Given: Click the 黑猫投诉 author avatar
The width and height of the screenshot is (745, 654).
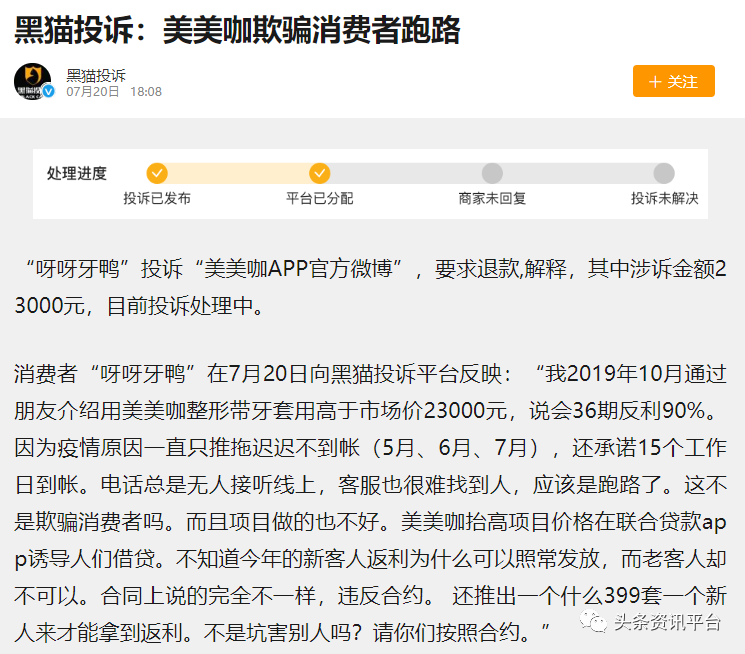Looking at the screenshot, I should 32,81.
